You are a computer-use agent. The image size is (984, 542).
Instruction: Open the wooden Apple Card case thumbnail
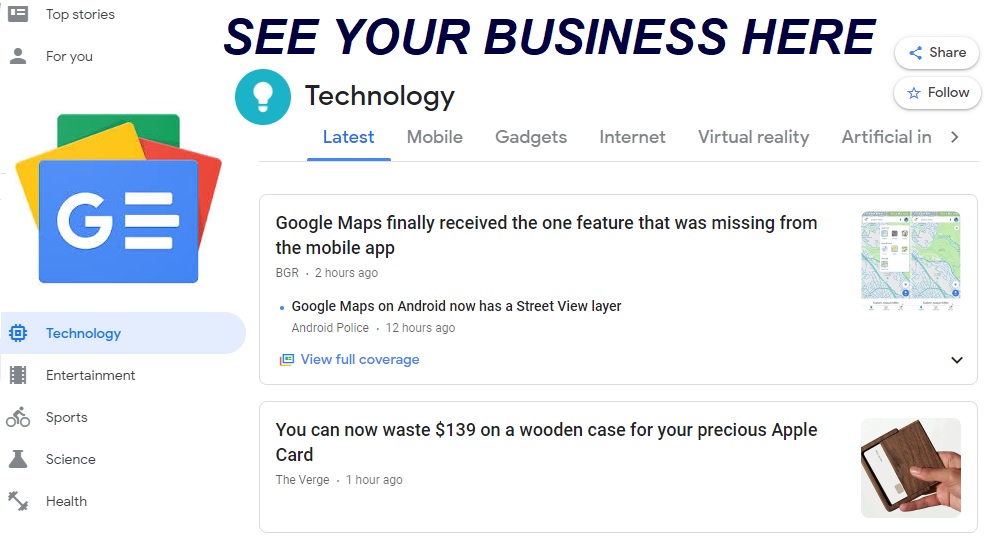911,468
